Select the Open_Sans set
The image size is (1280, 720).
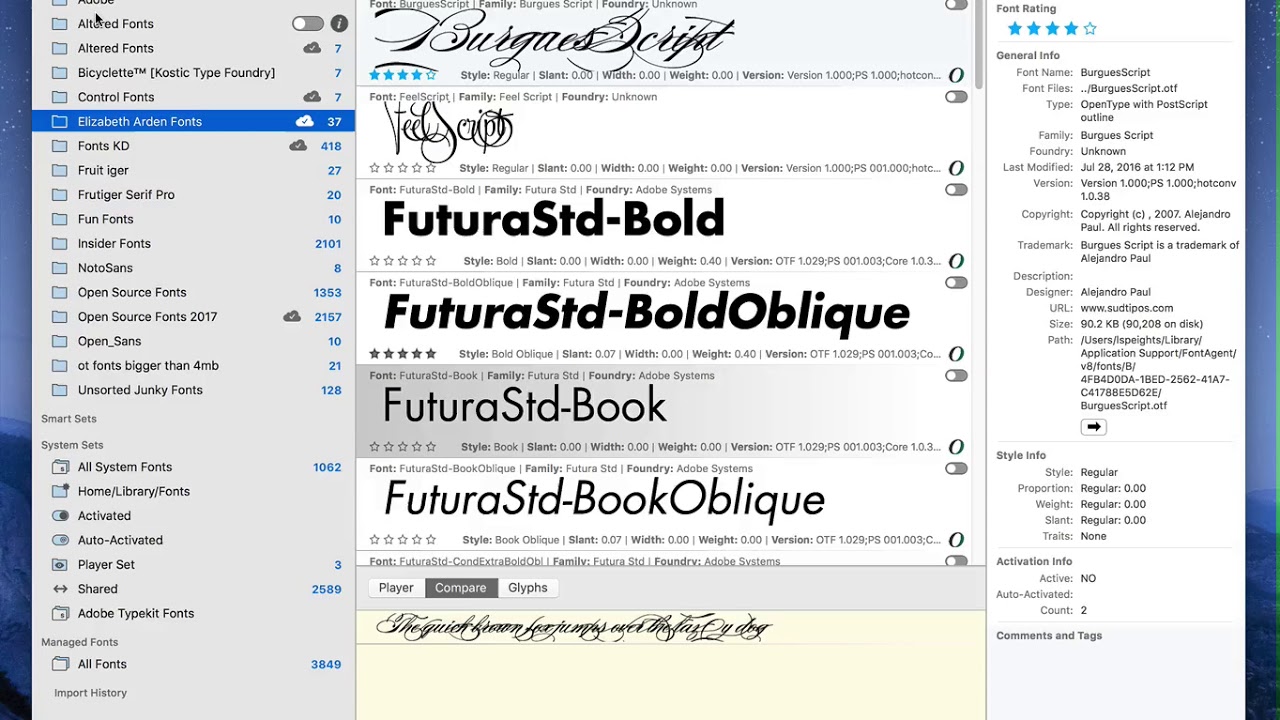[x=193, y=341]
